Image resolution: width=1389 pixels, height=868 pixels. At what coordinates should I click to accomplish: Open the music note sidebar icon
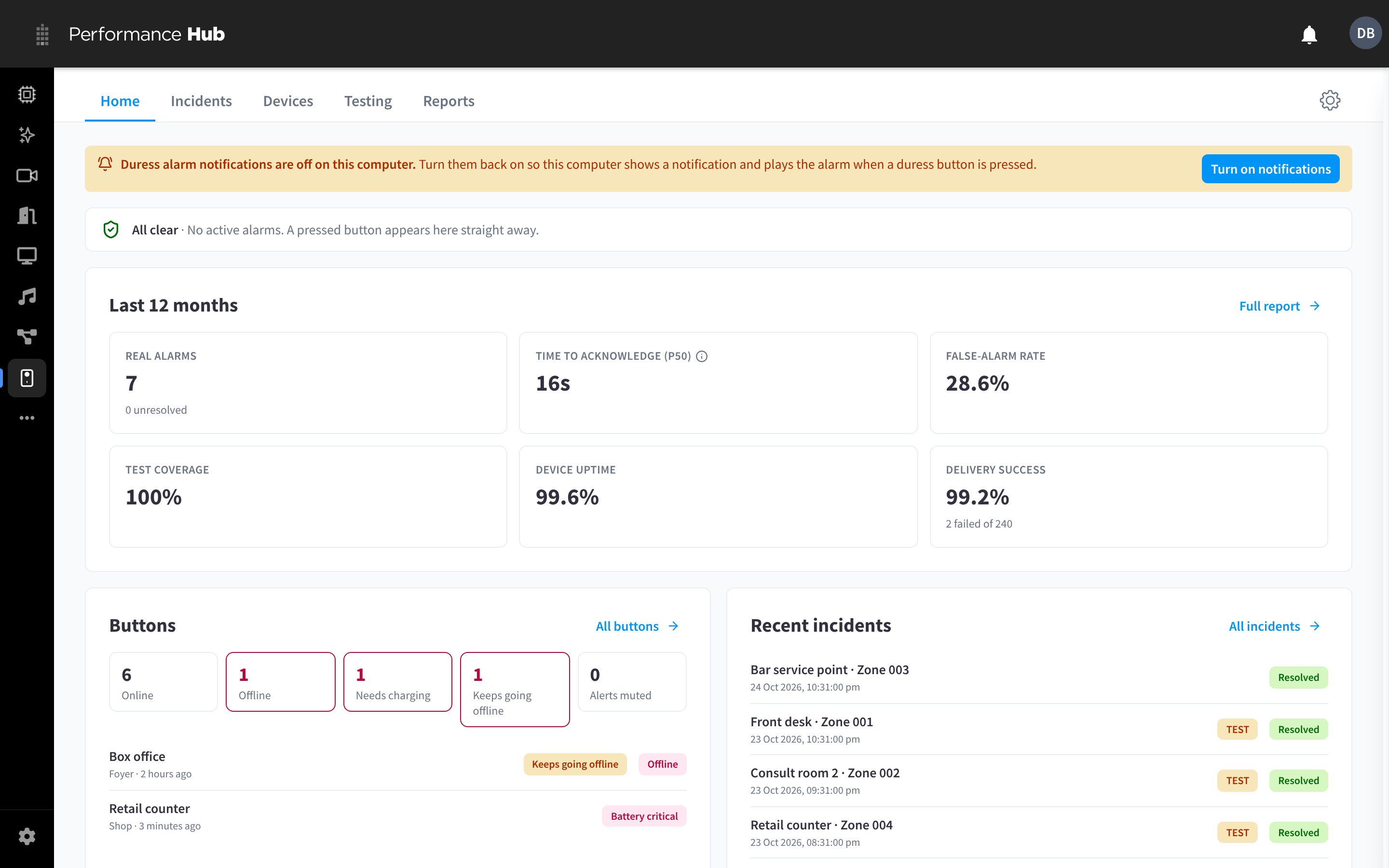tap(27, 297)
